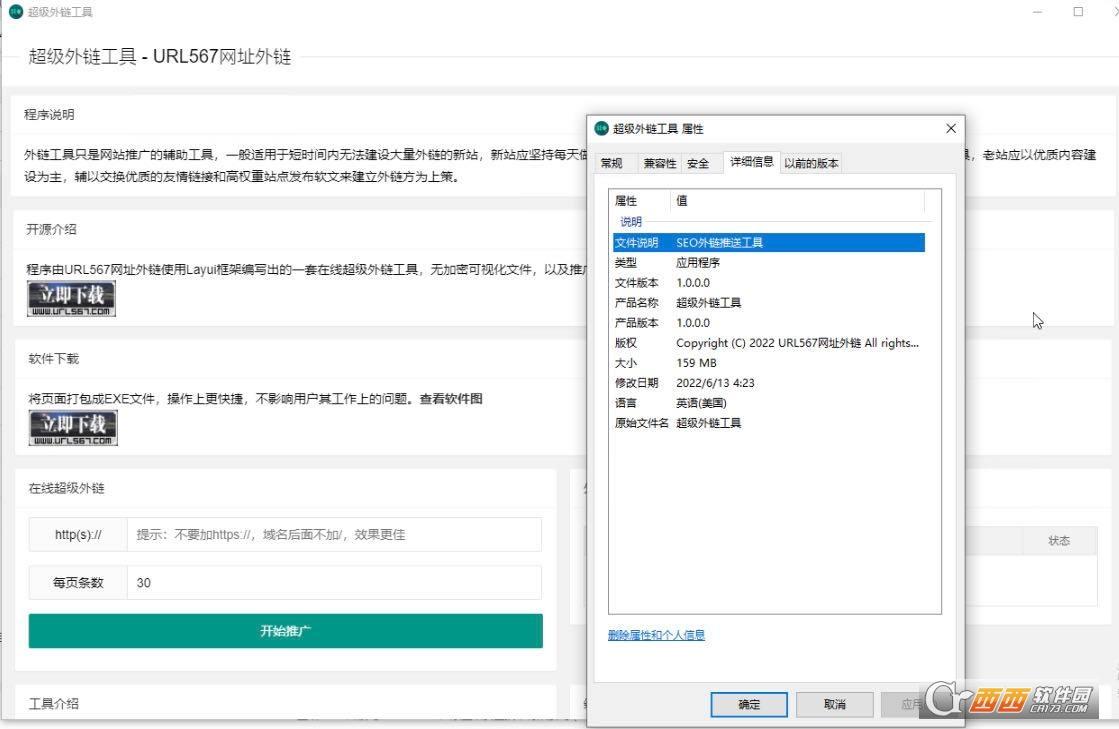Click the app icon in main title bar
Screen dimensions: 1119x729
tap(15, 12)
